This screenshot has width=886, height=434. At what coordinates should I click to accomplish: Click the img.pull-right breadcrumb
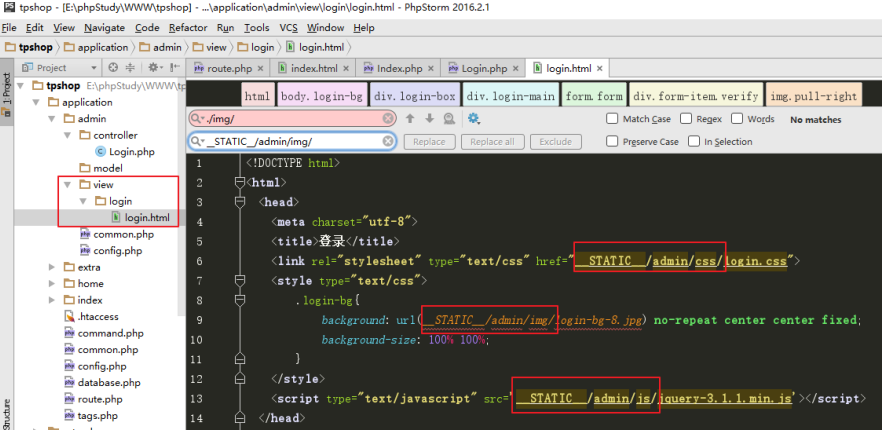(813, 97)
